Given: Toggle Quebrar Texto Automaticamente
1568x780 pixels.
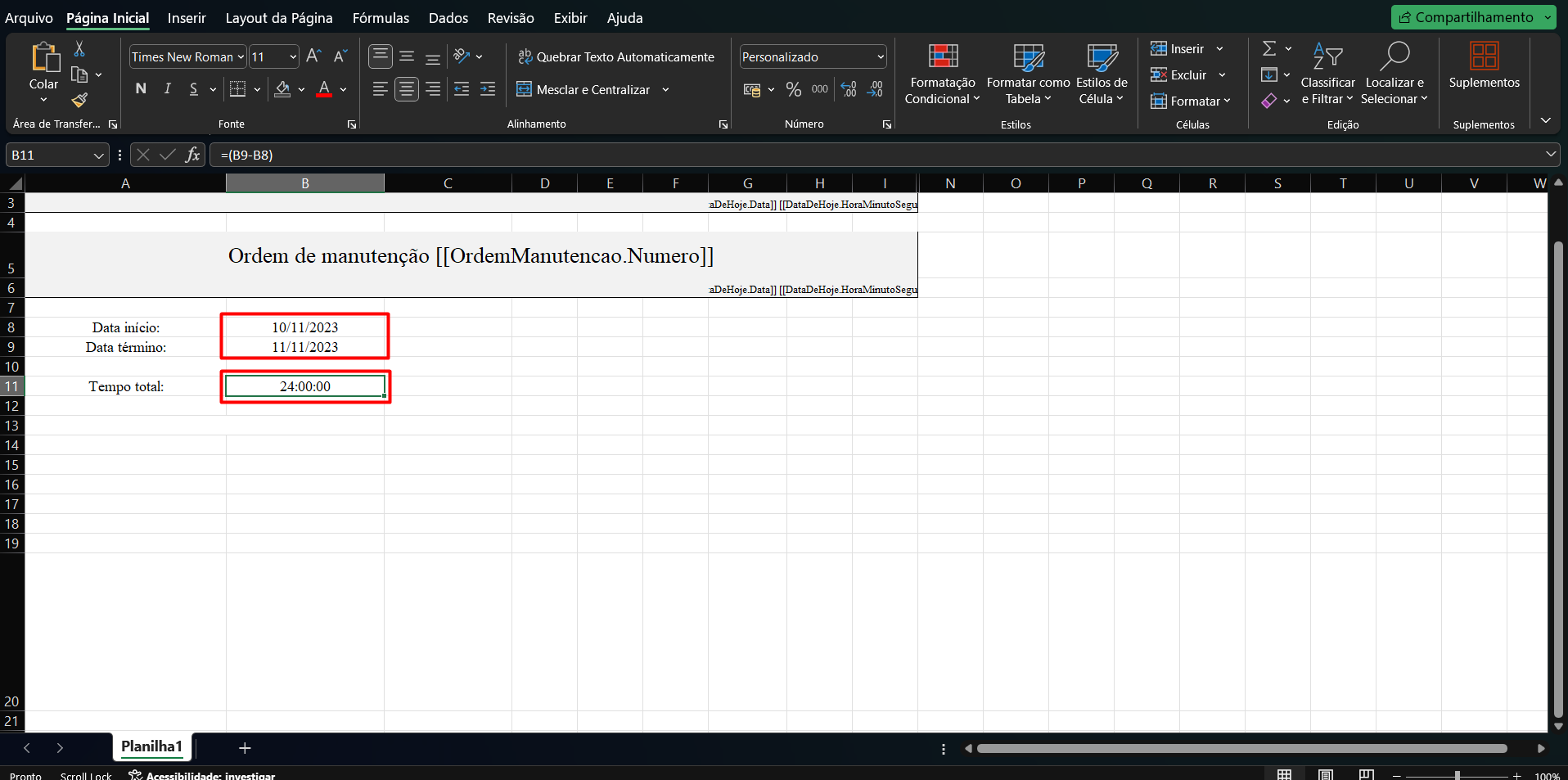Looking at the screenshot, I should 616,56.
